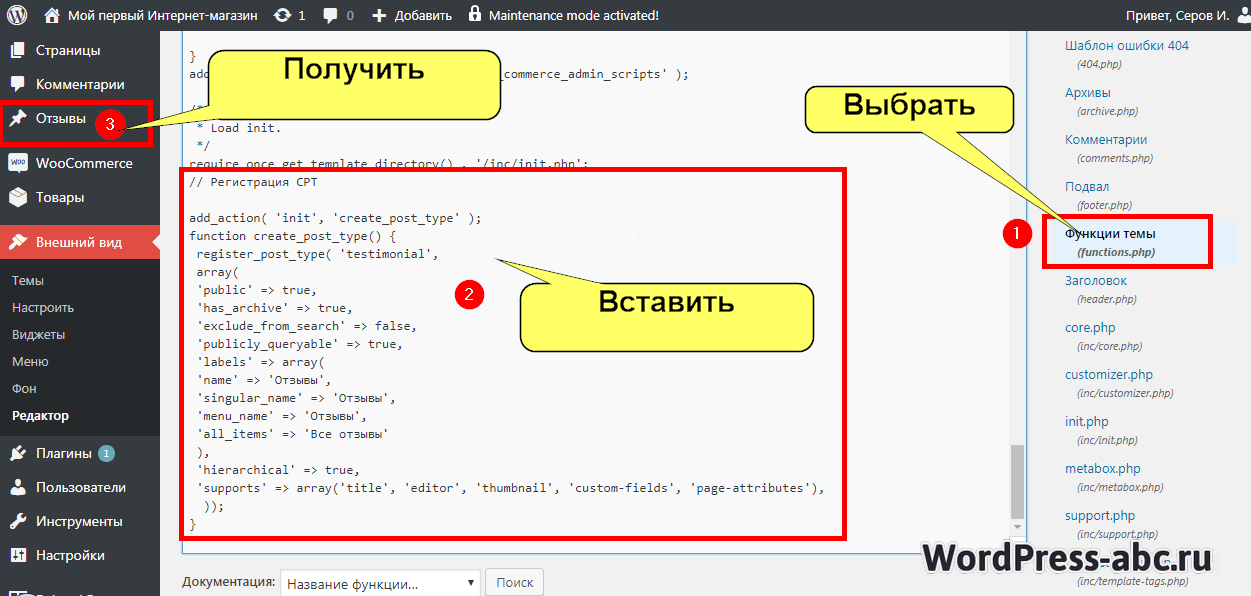Click the Плагины plug icon
The height and width of the screenshot is (596, 1251).
pyautogui.click(x=18, y=453)
